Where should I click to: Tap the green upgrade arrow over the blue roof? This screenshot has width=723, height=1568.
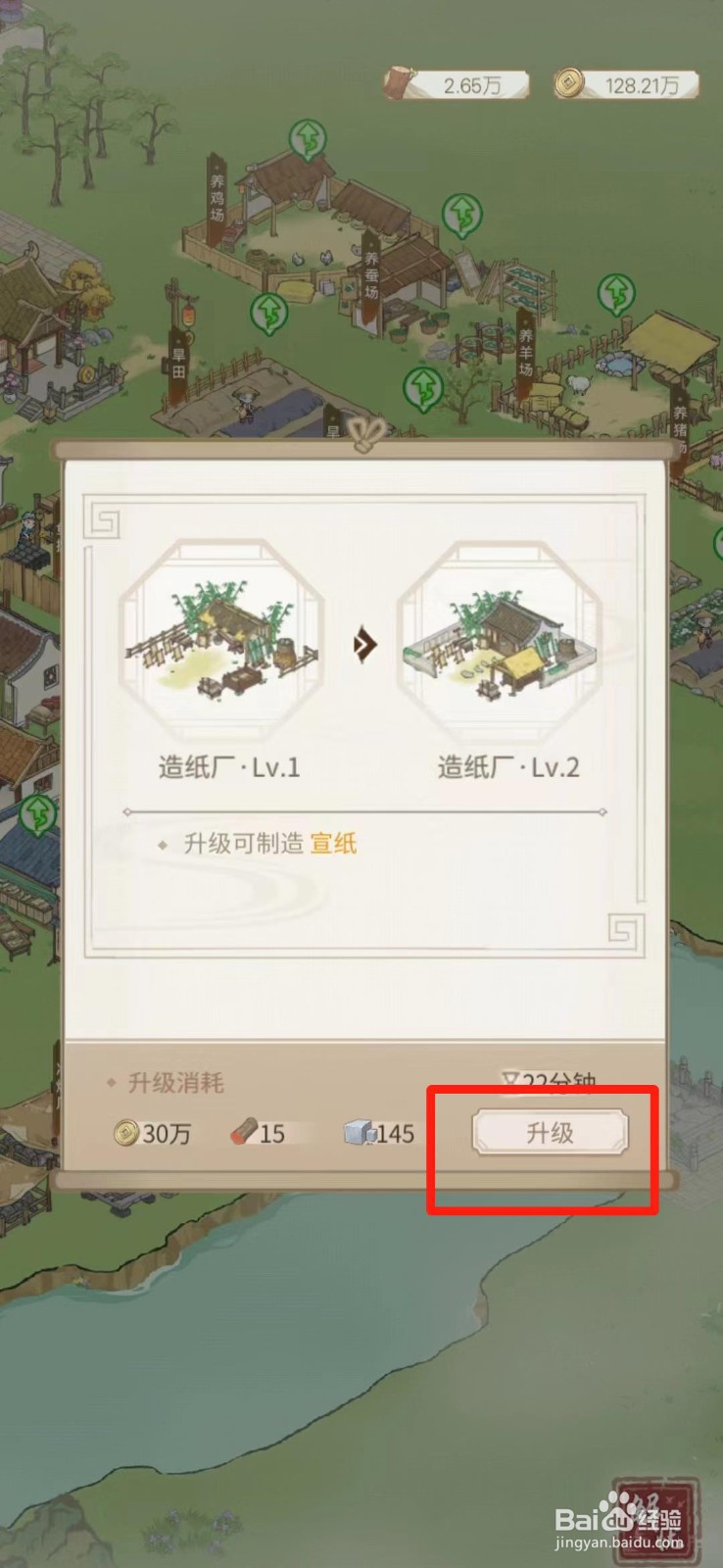point(38,814)
